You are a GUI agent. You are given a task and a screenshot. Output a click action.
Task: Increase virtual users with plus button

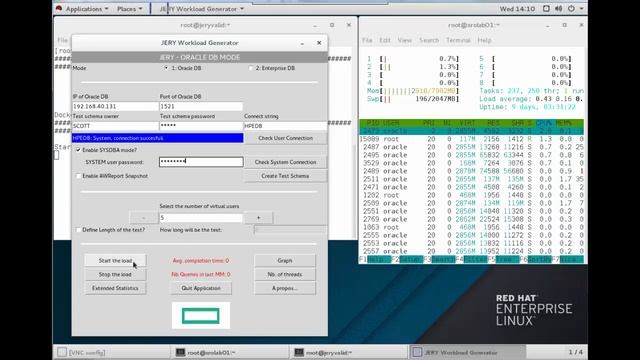pyautogui.click(x=258, y=218)
